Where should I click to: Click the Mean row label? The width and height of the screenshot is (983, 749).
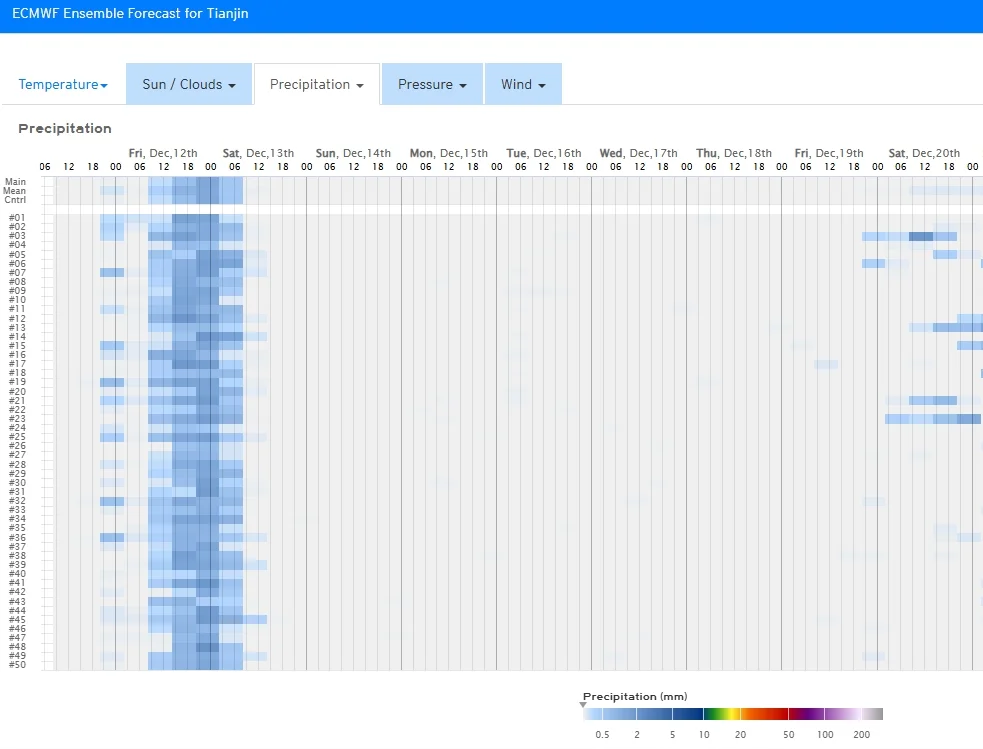point(14,191)
